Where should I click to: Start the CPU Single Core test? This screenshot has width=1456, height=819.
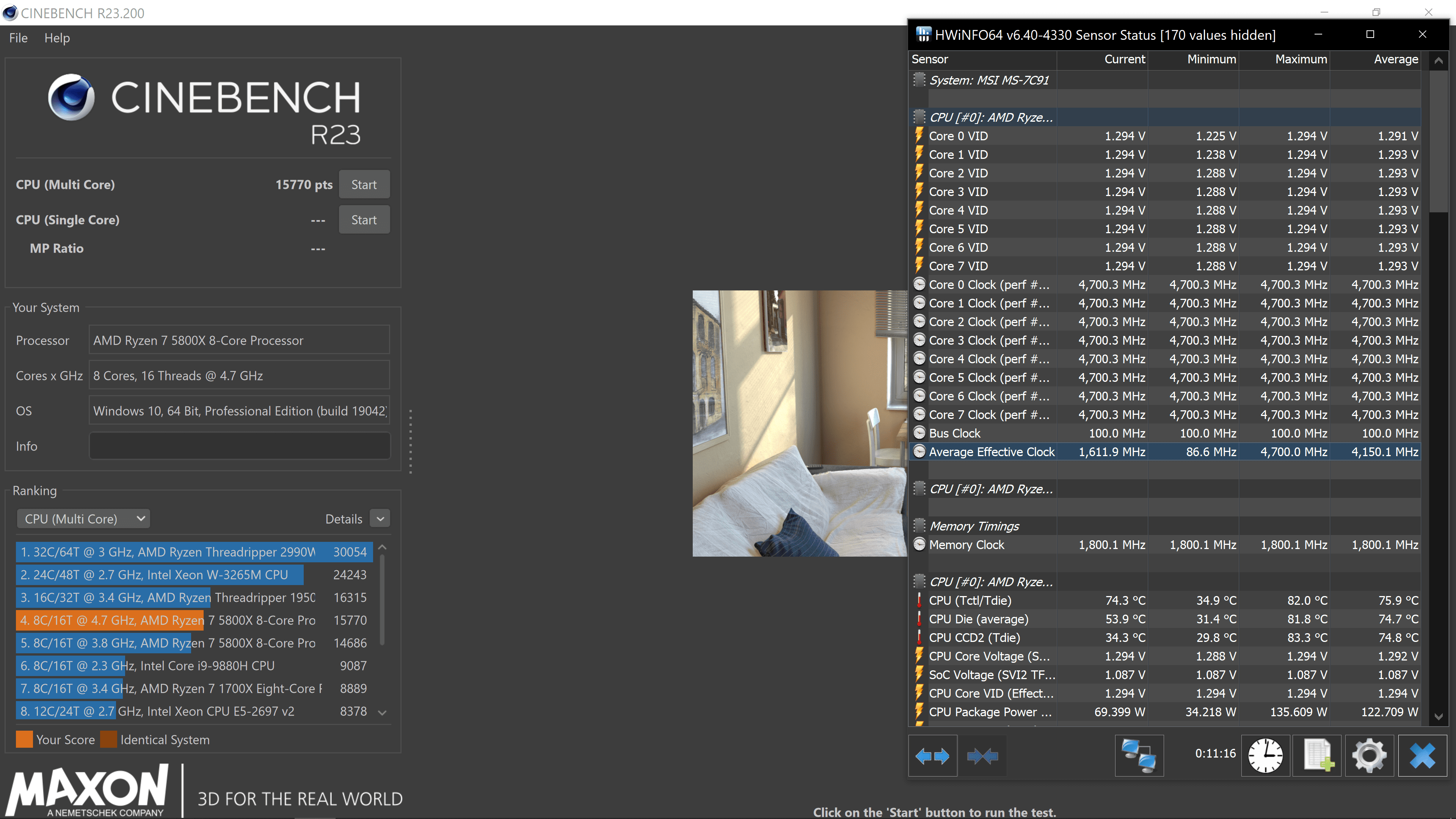point(364,220)
